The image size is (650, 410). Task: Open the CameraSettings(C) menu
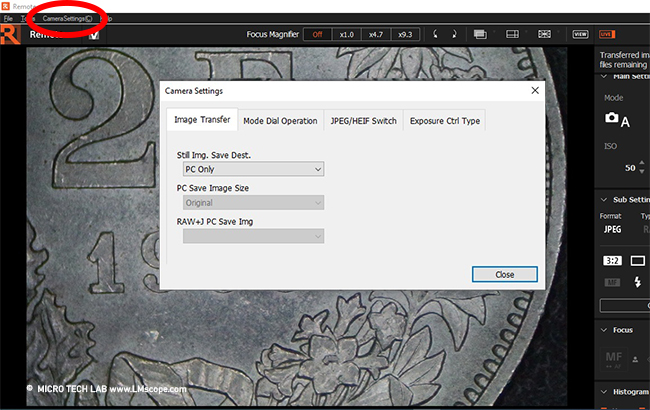[67, 18]
